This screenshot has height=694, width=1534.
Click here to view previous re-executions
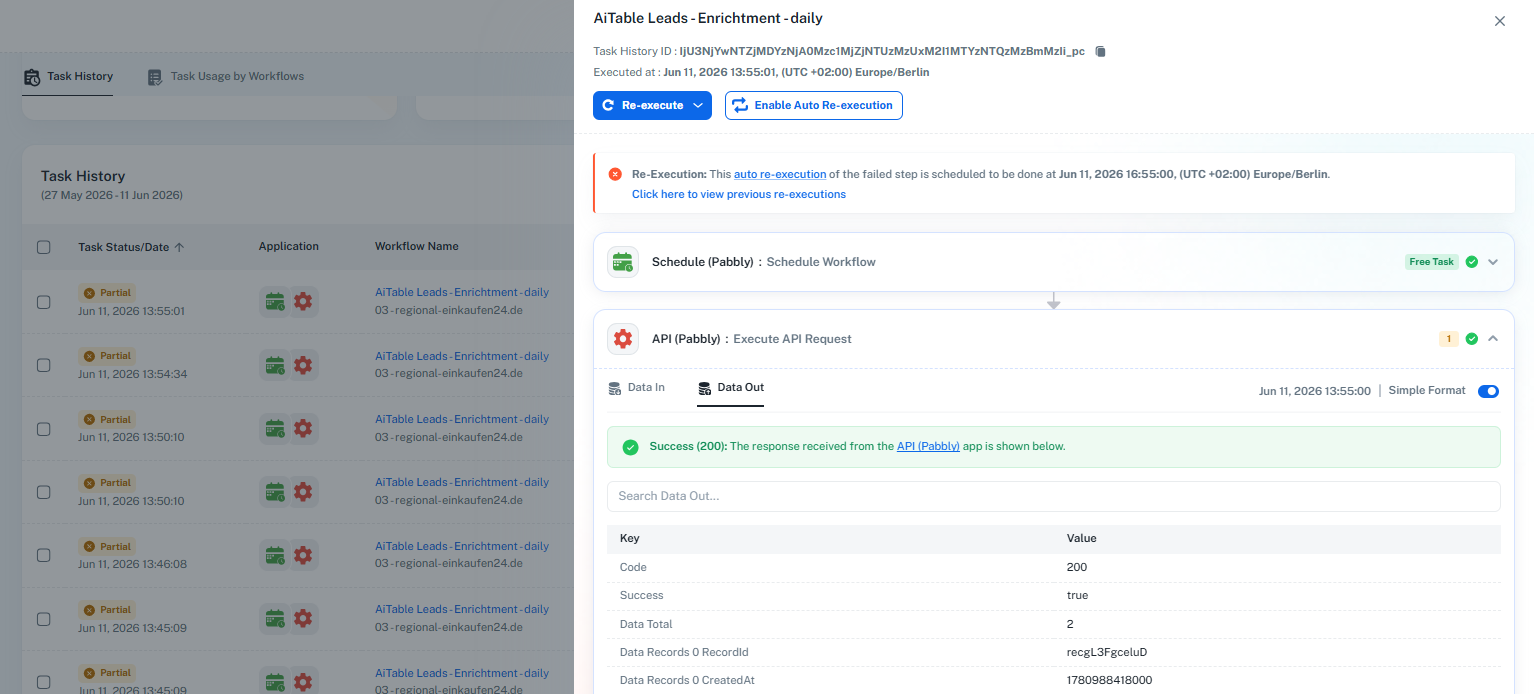pos(739,194)
